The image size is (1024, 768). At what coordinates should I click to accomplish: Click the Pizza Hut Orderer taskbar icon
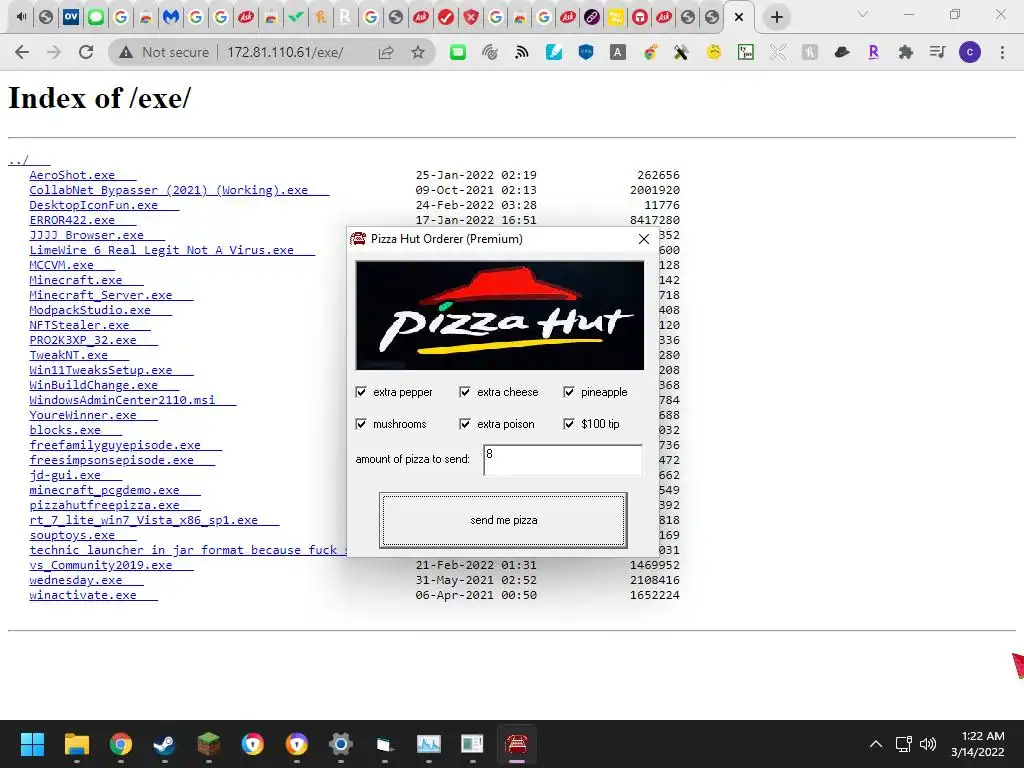pyautogui.click(x=517, y=744)
